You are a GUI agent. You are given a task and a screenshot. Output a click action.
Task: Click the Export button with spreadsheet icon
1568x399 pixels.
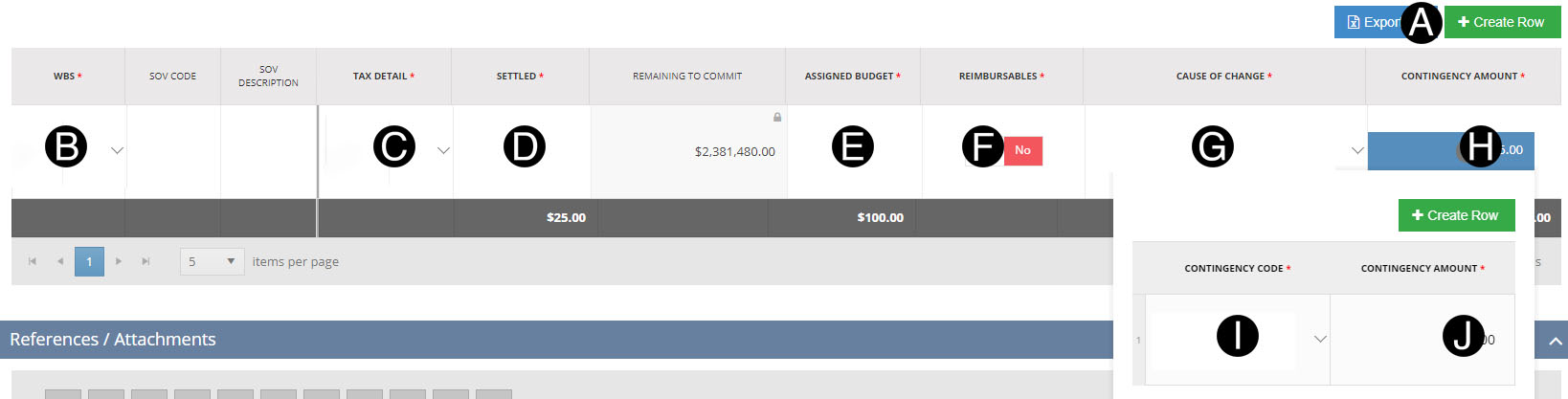pos(1369,22)
